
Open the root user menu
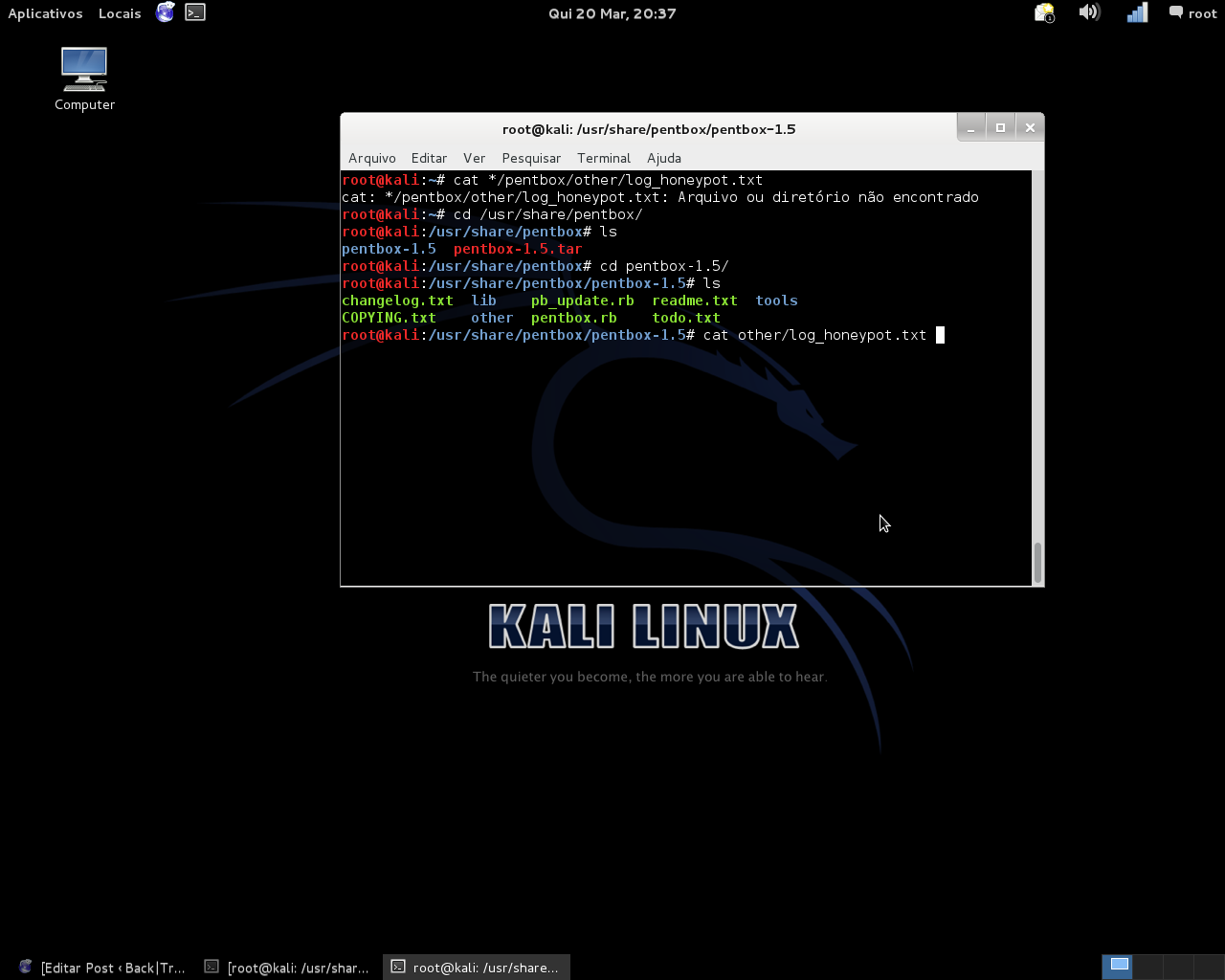coord(1192,13)
